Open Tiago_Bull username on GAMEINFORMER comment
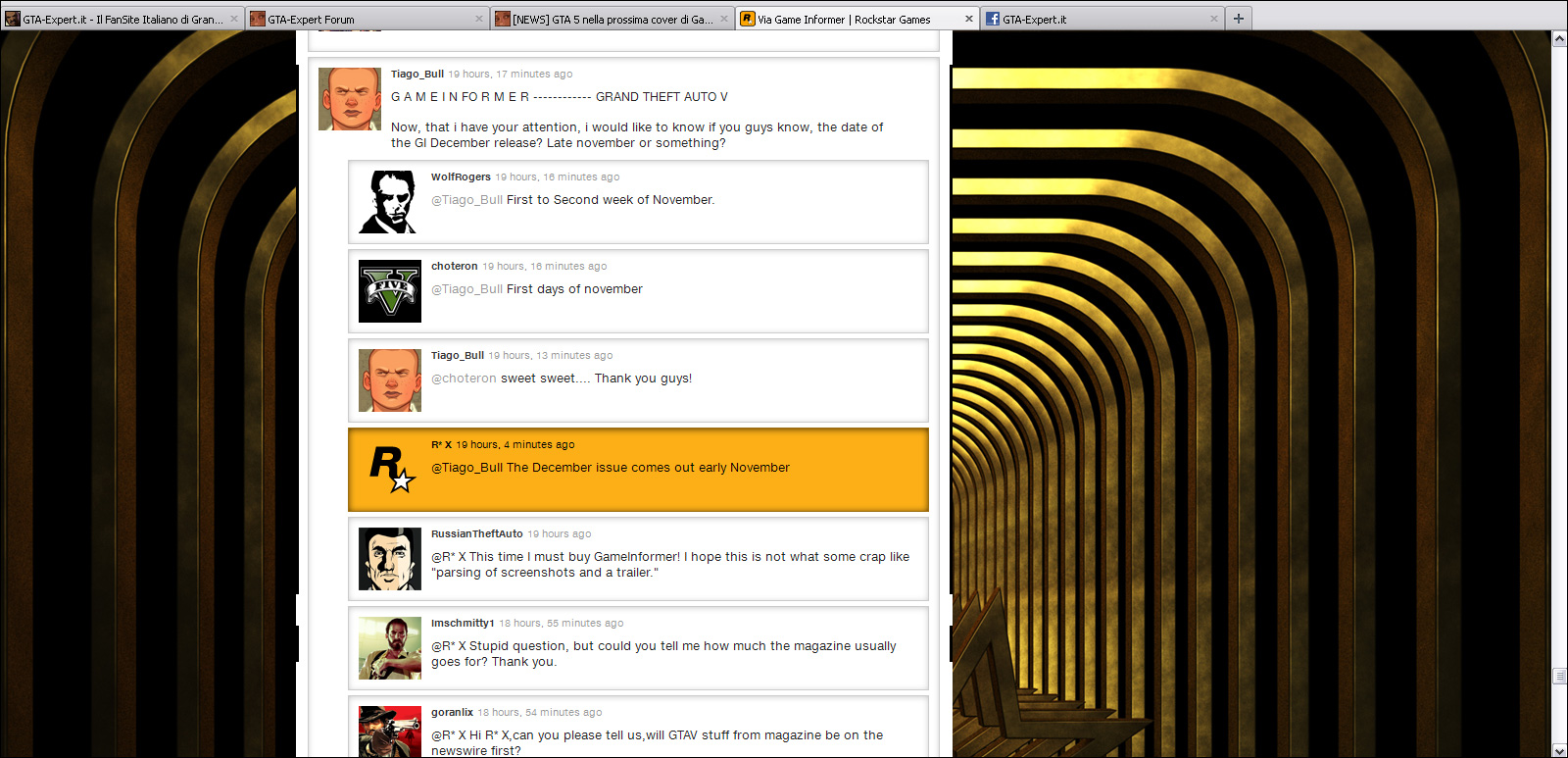Viewport: 1568px width, 758px height. coord(417,74)
